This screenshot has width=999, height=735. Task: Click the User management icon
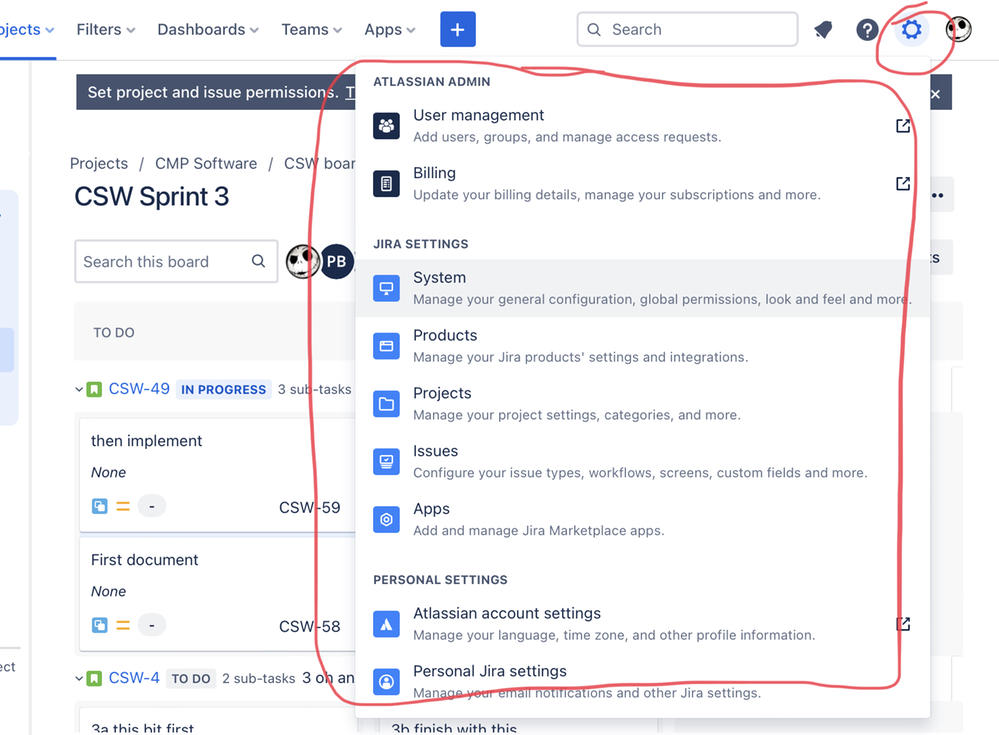tap(386, 126)
